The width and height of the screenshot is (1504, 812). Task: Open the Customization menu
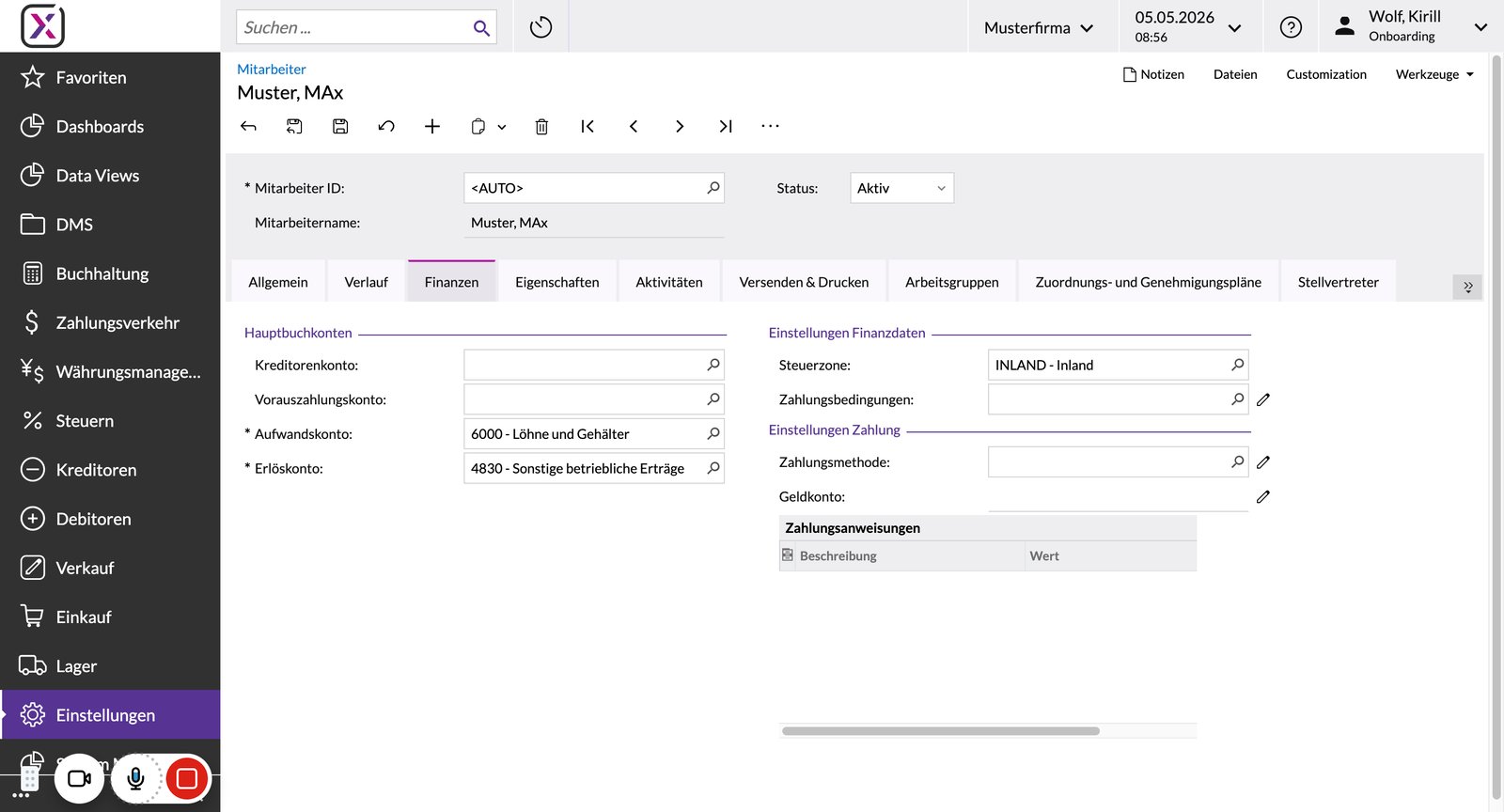coord(1326,74)
